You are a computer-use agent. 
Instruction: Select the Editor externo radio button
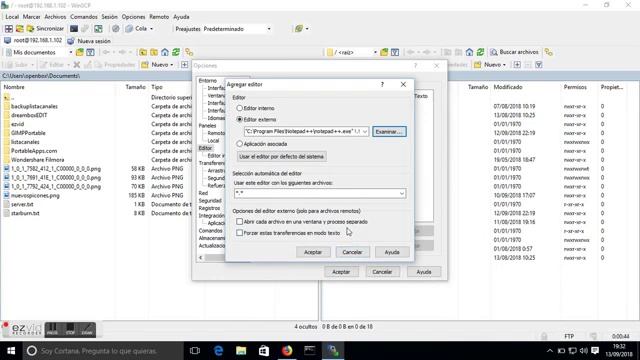coord(240,119)
